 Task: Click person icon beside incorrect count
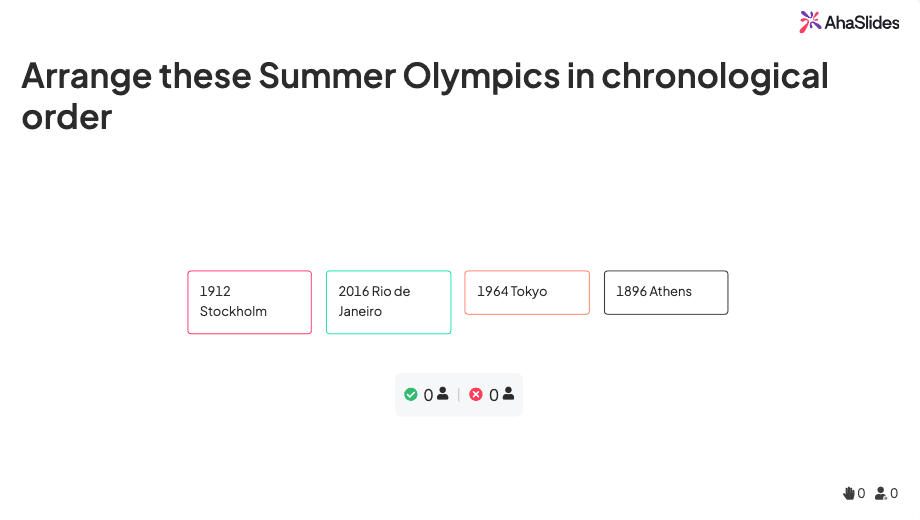[508, 394]
